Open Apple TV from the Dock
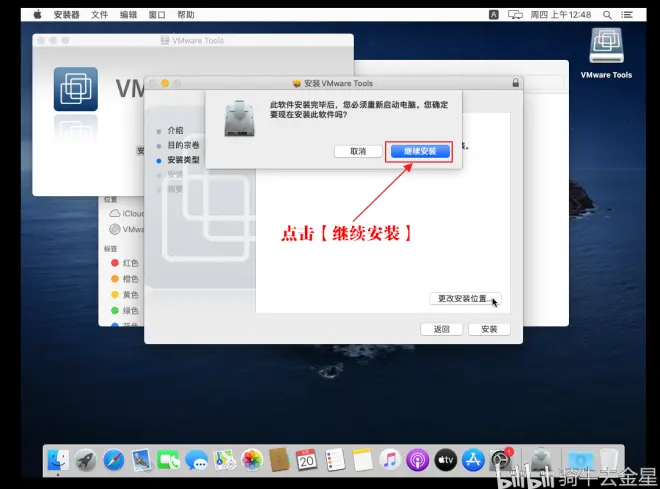Screen dimensions: 660x489 click(445, 460)
